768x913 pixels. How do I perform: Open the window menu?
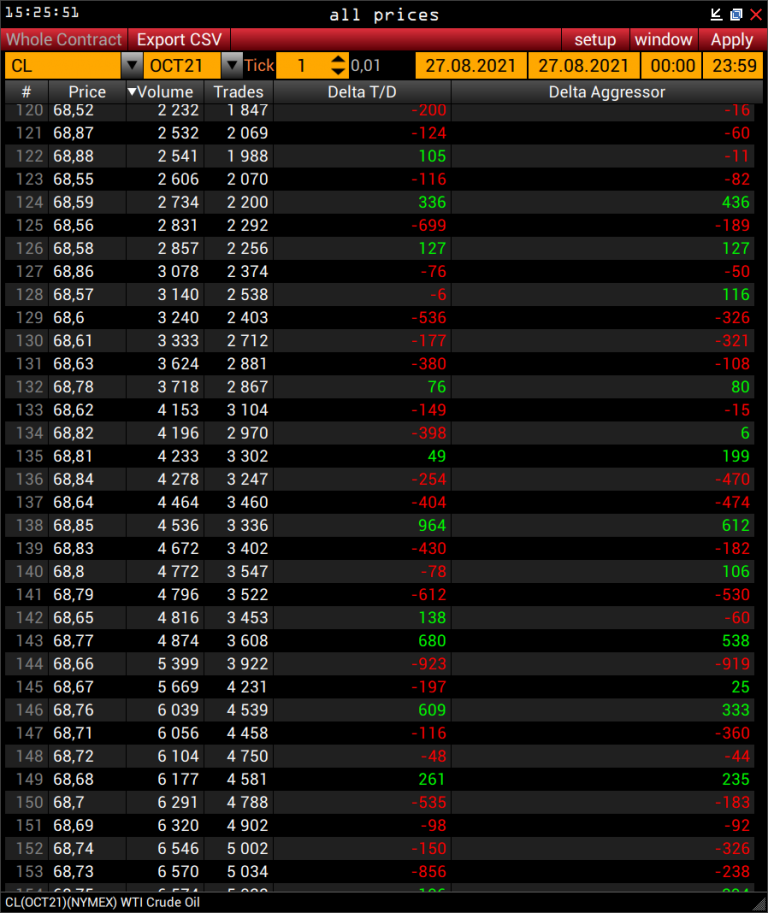click(663, 40)
